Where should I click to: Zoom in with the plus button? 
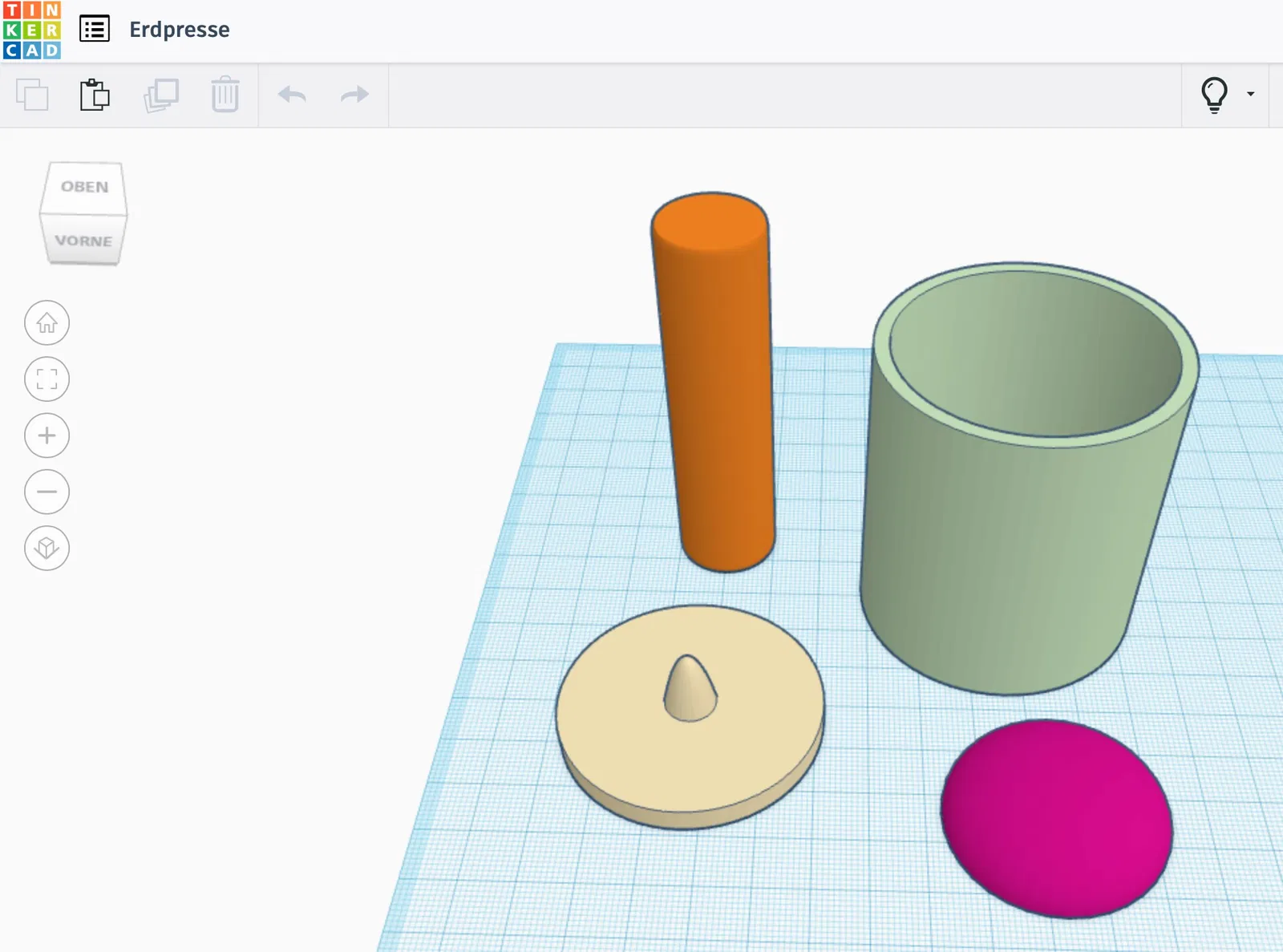[47, 435]
